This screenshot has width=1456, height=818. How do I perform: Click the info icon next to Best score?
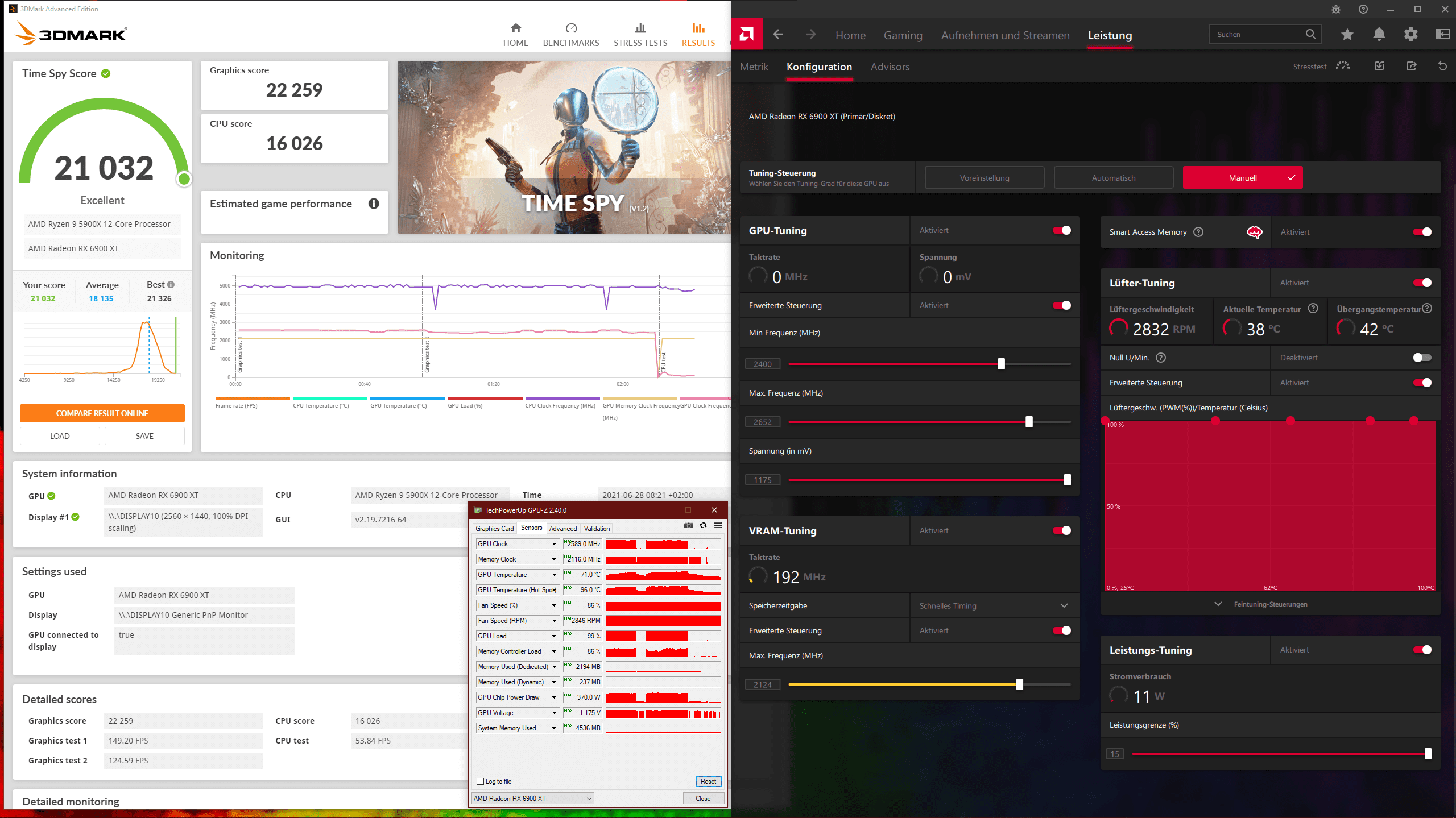click(x=171, y=284)
